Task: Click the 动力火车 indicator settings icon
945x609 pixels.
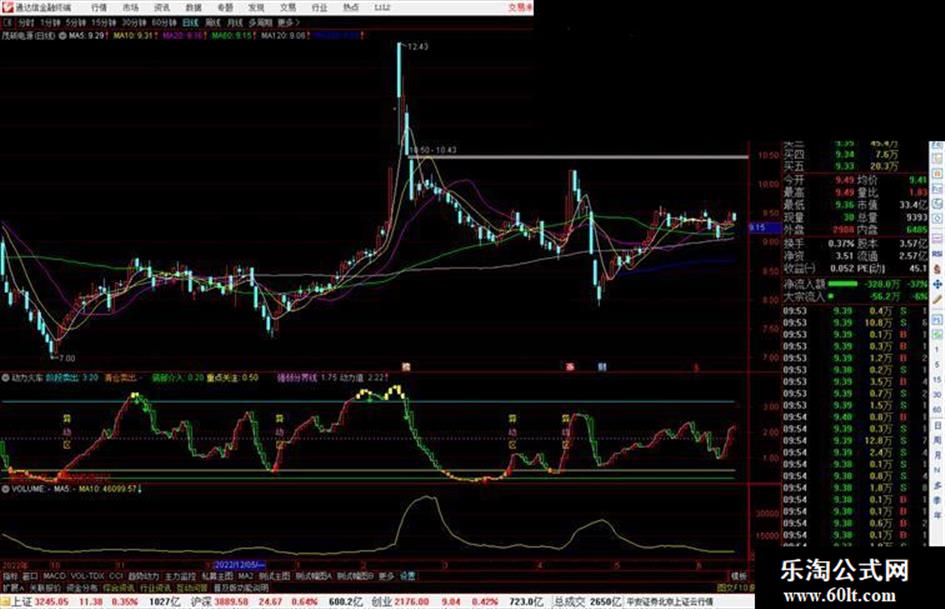Action: coord(5,378)
